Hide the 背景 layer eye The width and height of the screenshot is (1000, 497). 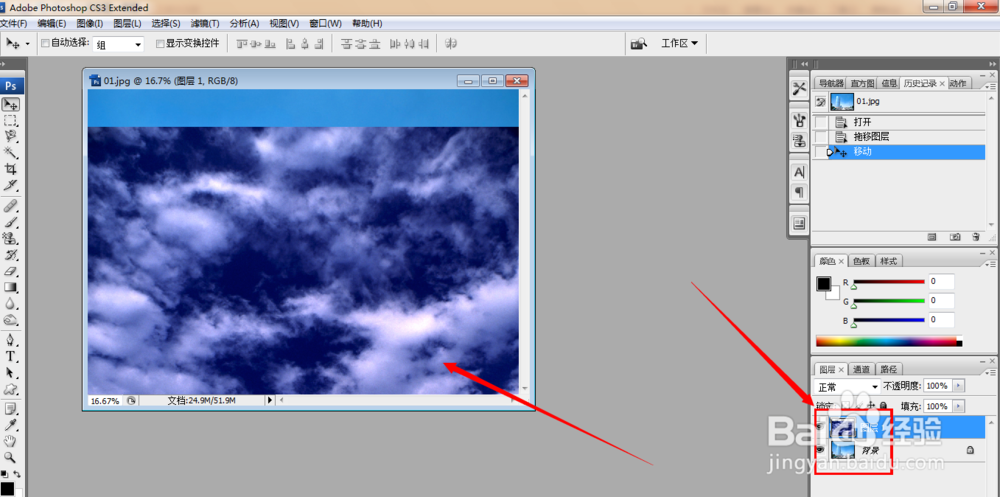pyautogui.click(x=820, y=450)
